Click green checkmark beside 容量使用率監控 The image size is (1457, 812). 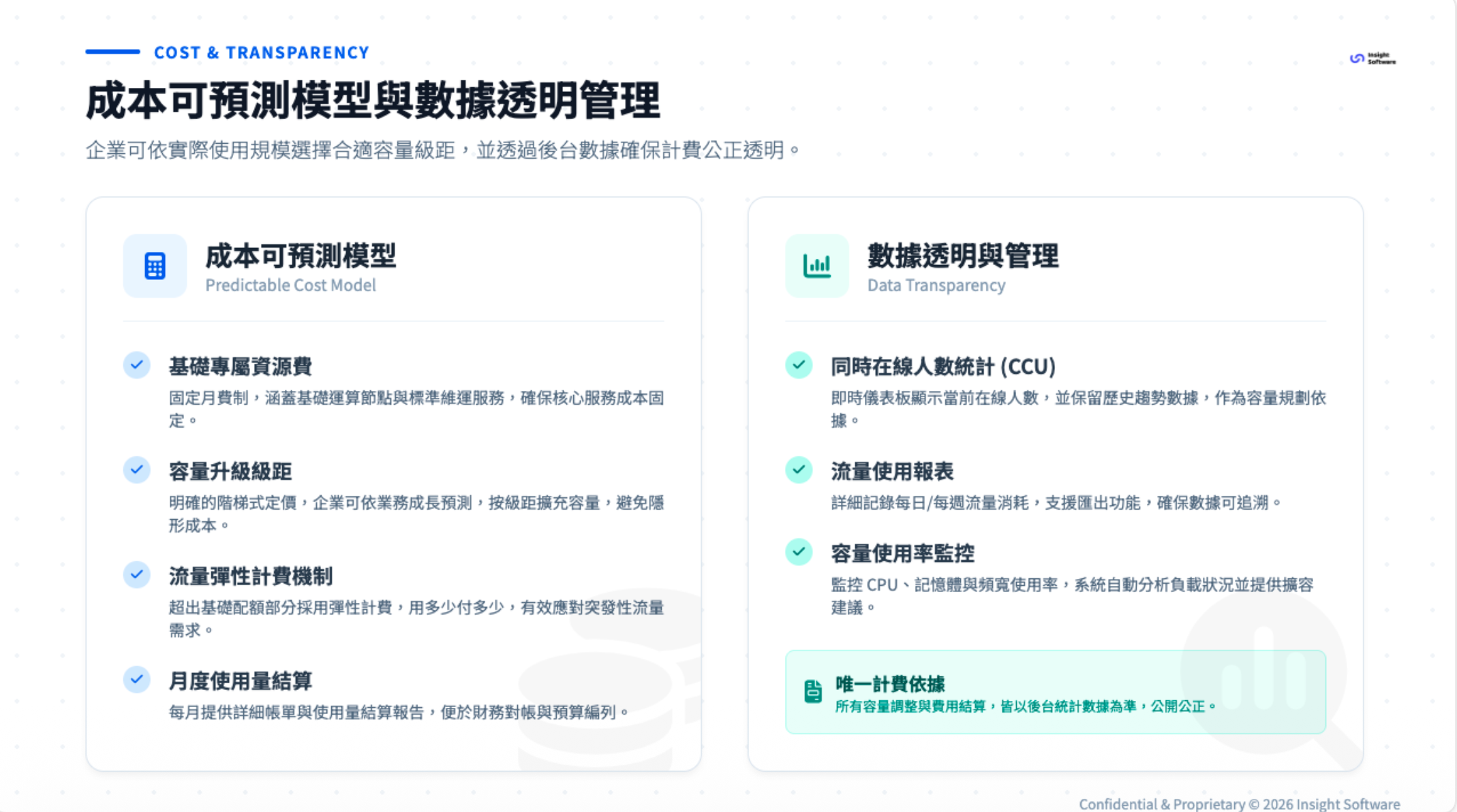(x=799, y=552)
